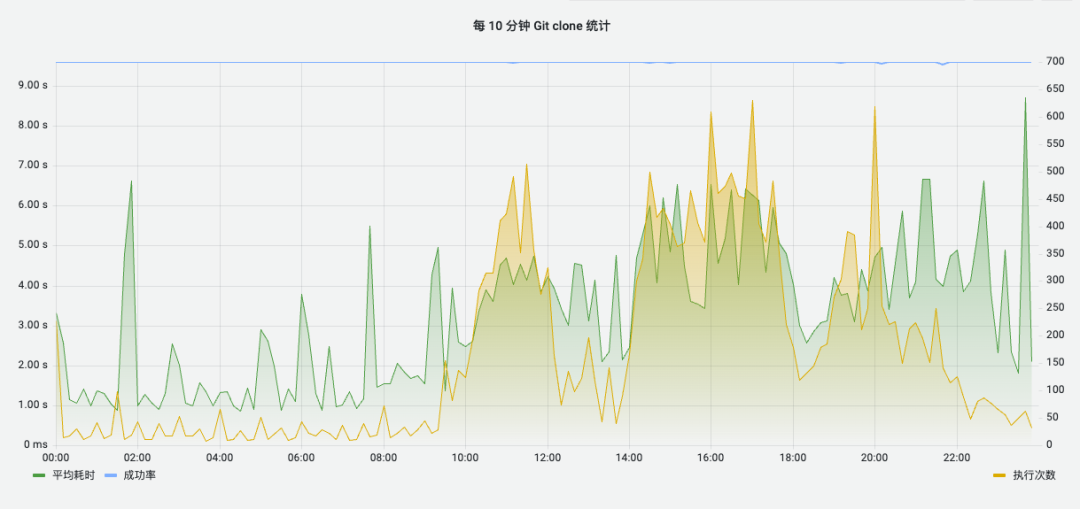The width and height of the screenshot is (1080, 509).
Task: Click the 5.00 s left axis label
Action: [34, 246]
